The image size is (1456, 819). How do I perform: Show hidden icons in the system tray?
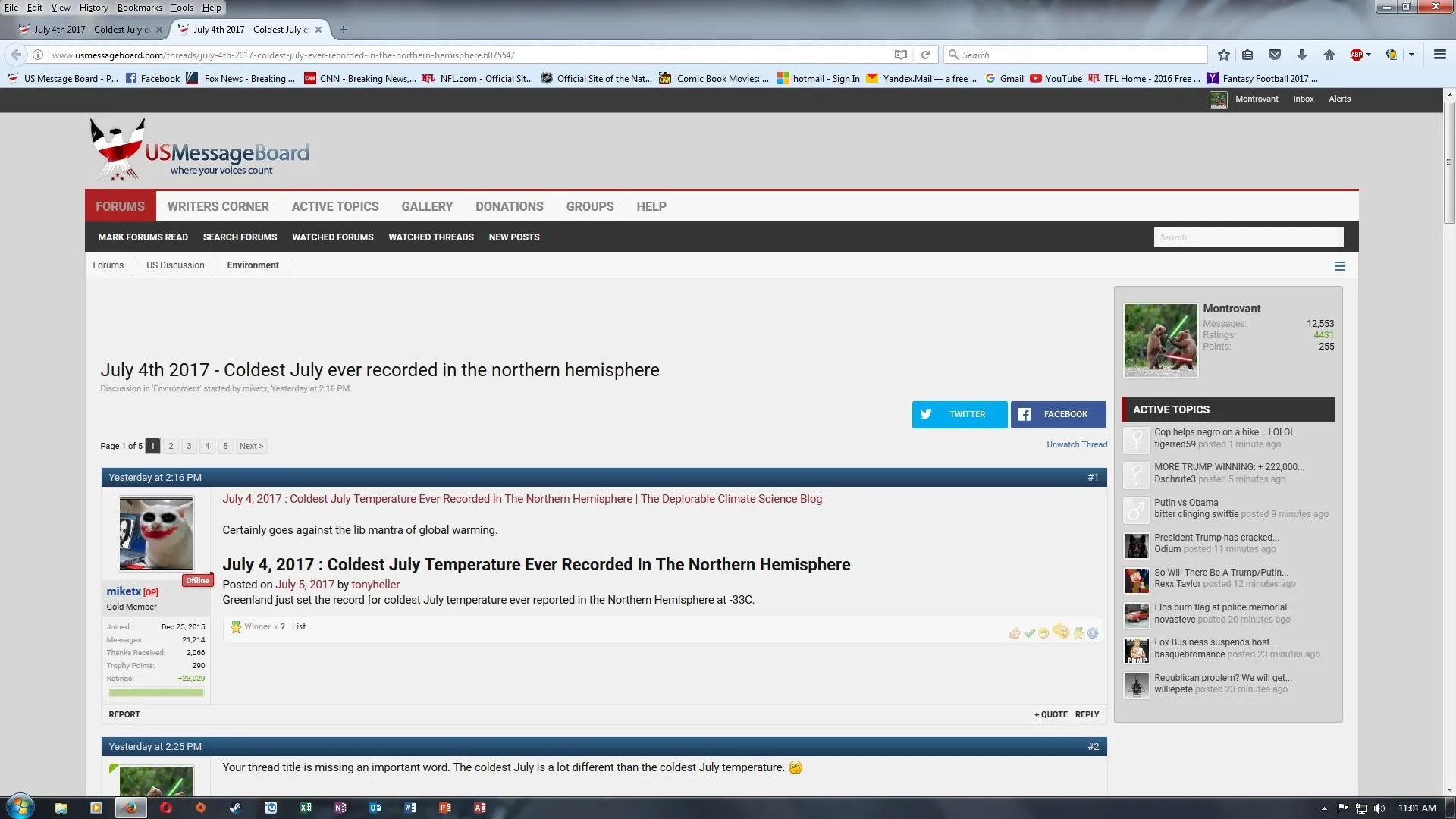[x=1323, y=808]
